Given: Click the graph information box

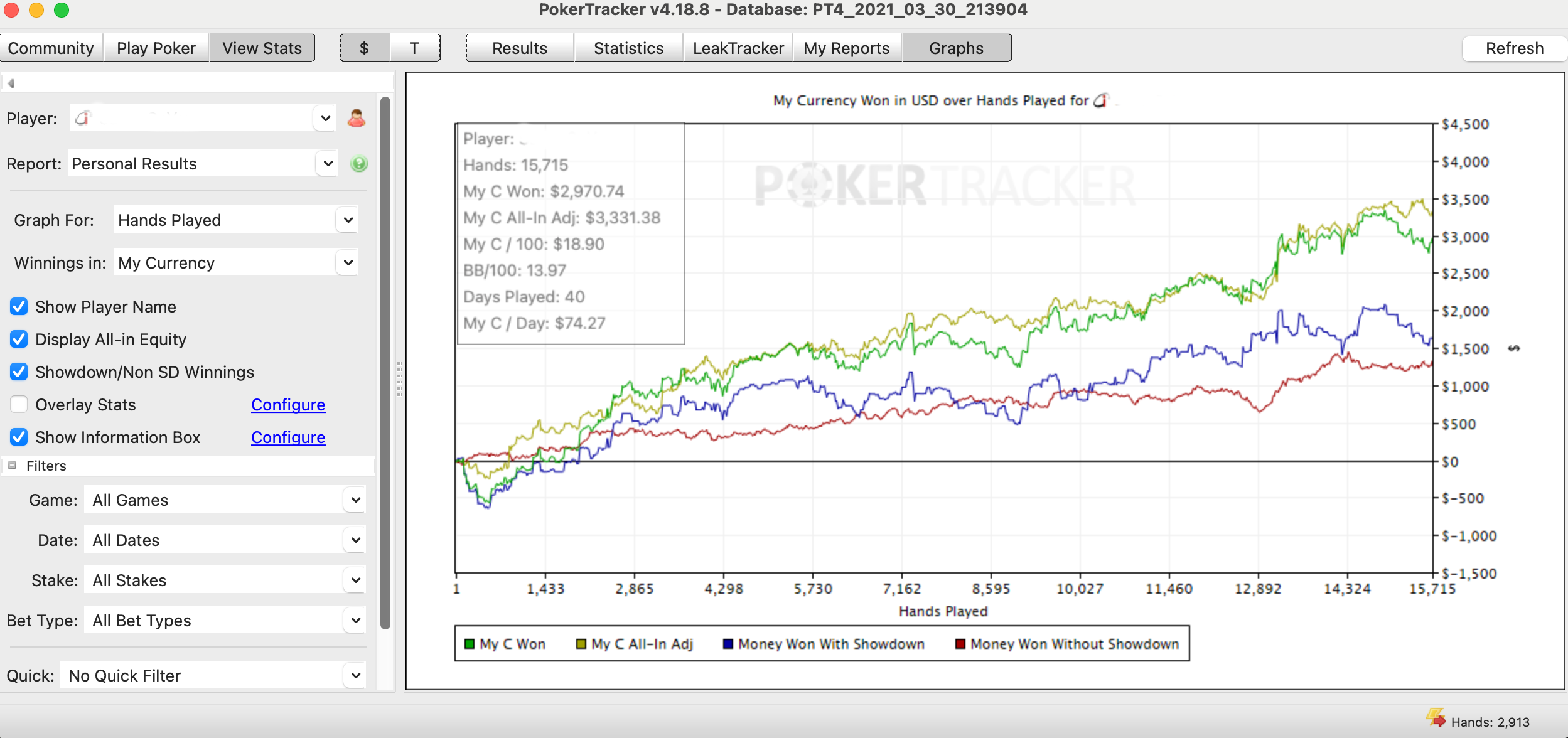Looking at the screenshot, I should click(x=571, y=233).
